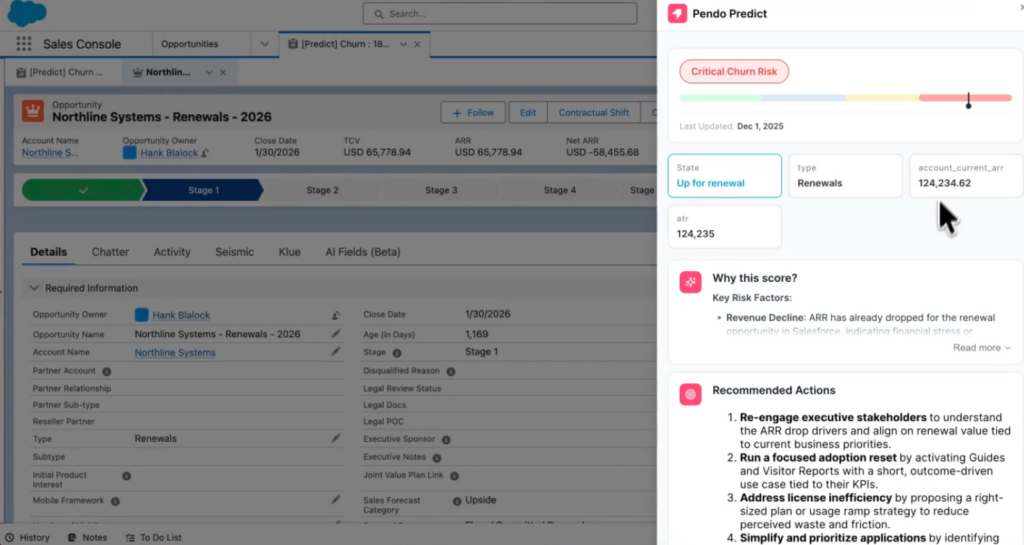The width and height of the screenshot is (1024, 545).
Task: Click info icon next to Joint Value Plan Link
Action: [455, 476]
